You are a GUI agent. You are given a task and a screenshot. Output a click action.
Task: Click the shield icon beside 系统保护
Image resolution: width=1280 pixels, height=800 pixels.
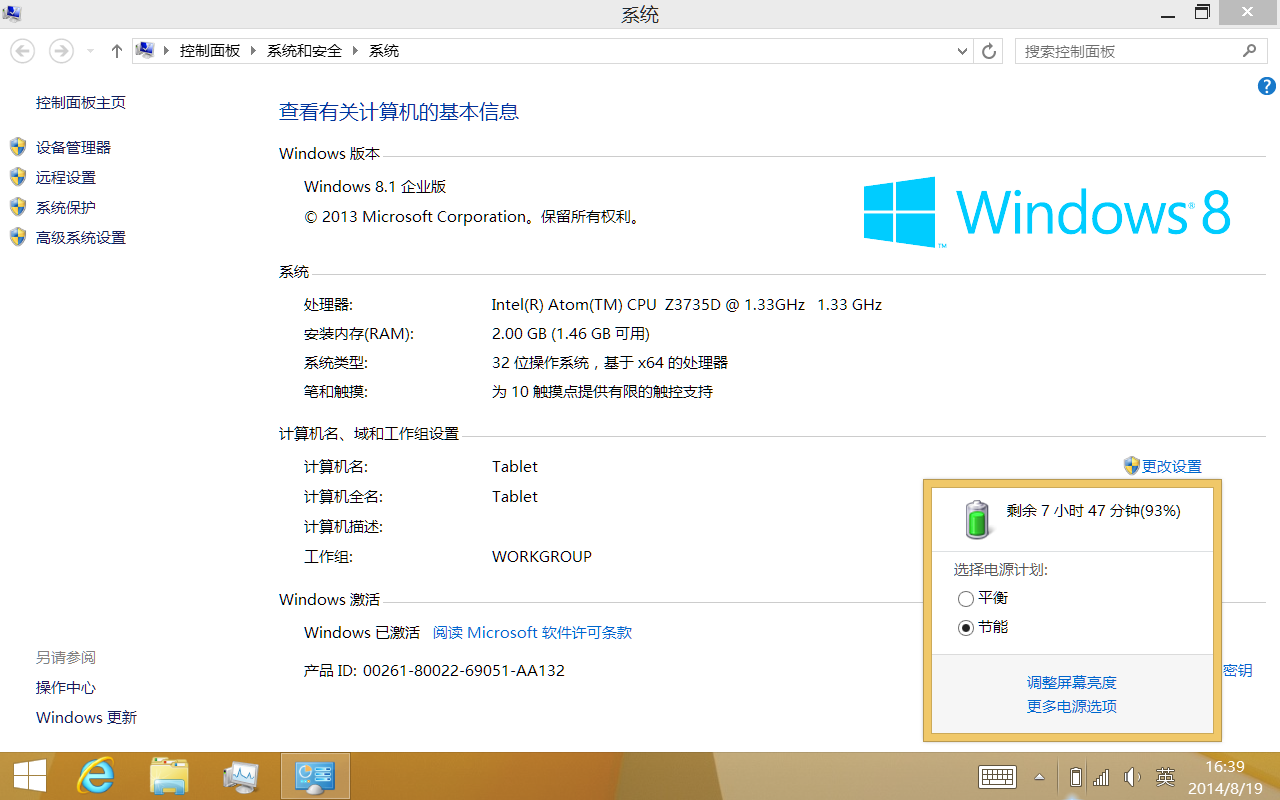click(18, 207)
